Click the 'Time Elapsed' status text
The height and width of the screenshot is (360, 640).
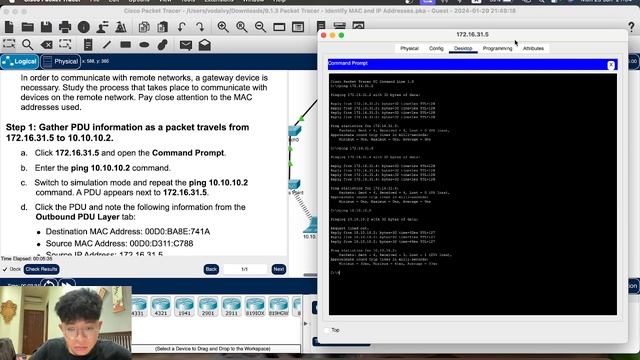[x=27, y=259]
